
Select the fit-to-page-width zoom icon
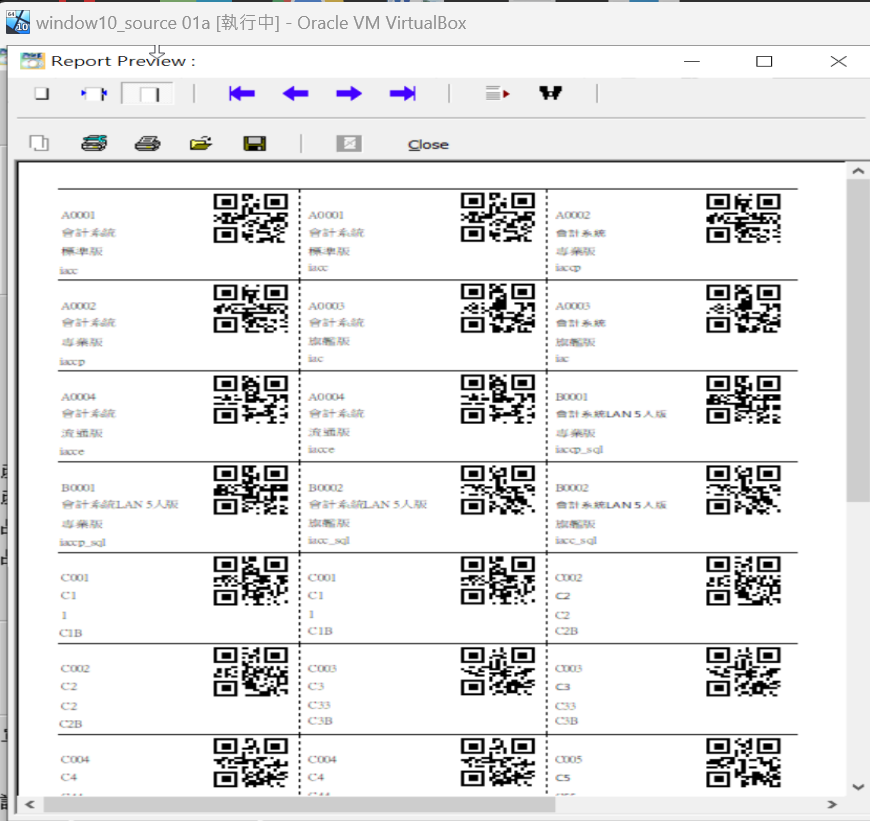pos(94,94)
